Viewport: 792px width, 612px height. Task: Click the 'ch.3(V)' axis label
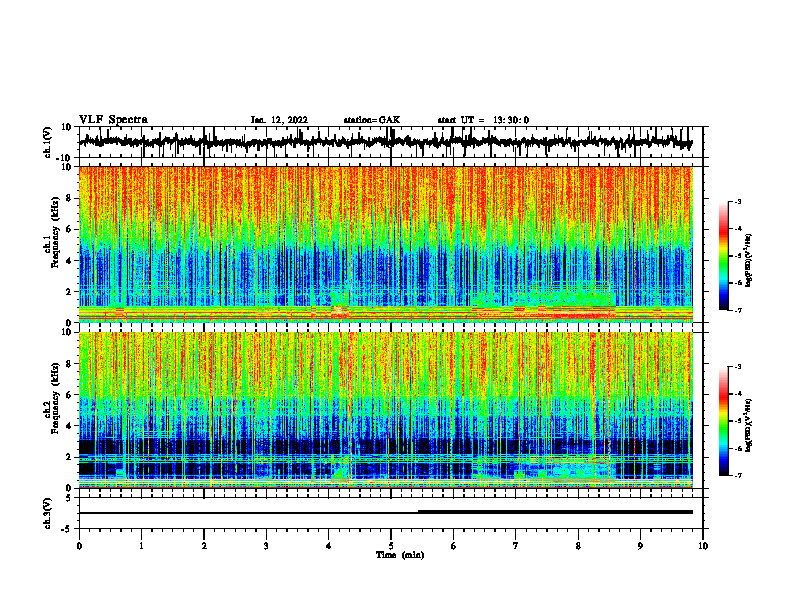pos(49,514)
